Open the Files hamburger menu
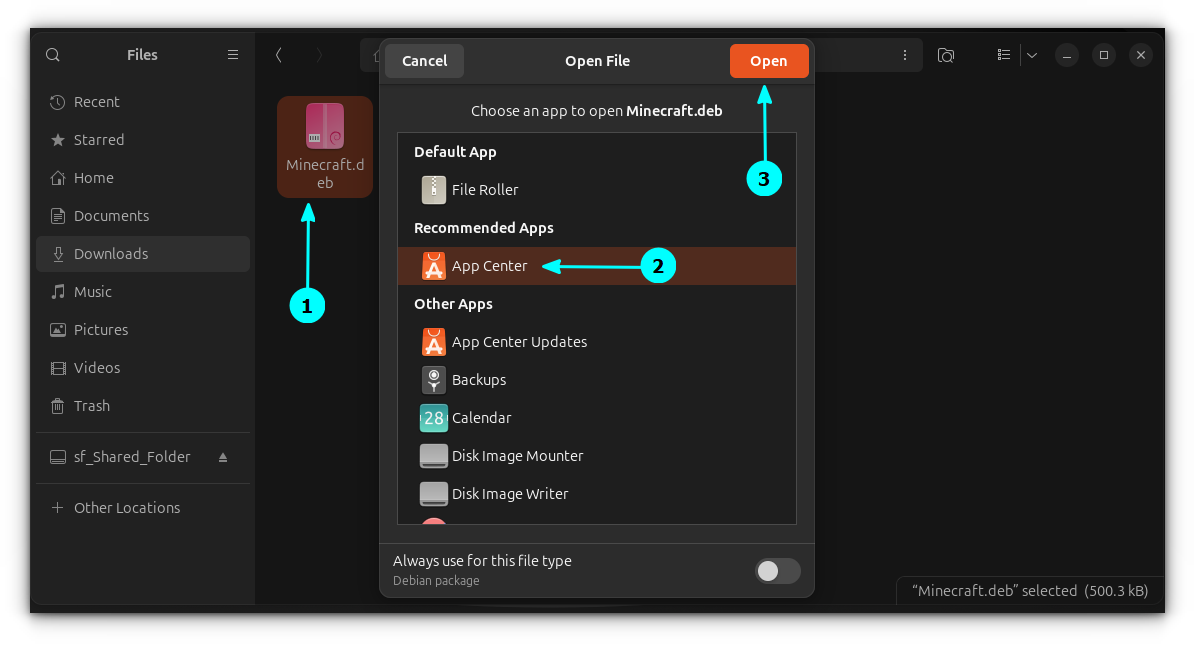 232,55
